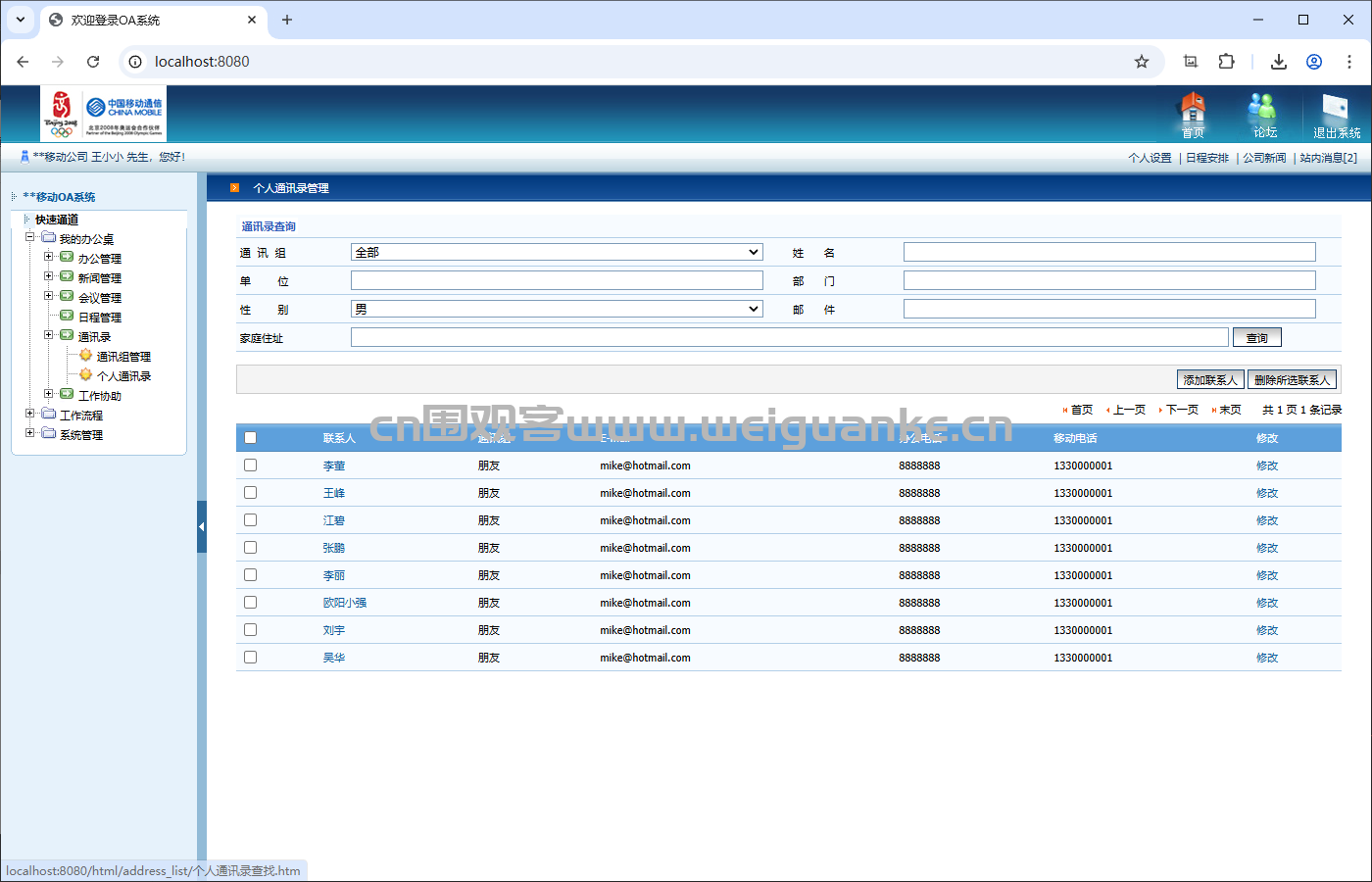
Task: Click the green icon next to 日程管理
Action: coord(67,316)
